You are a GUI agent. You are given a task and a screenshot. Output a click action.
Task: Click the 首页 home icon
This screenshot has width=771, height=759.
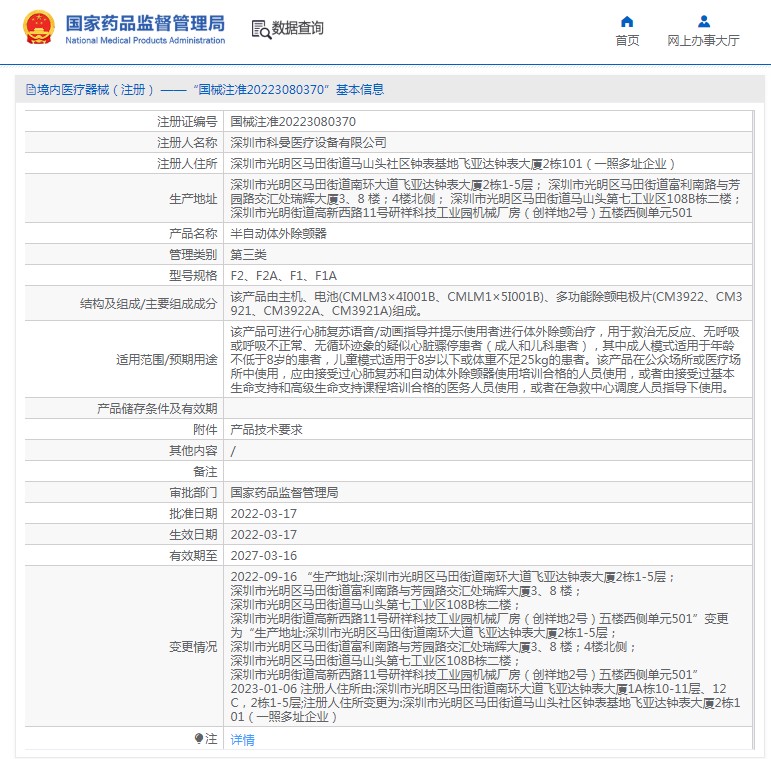627,21
